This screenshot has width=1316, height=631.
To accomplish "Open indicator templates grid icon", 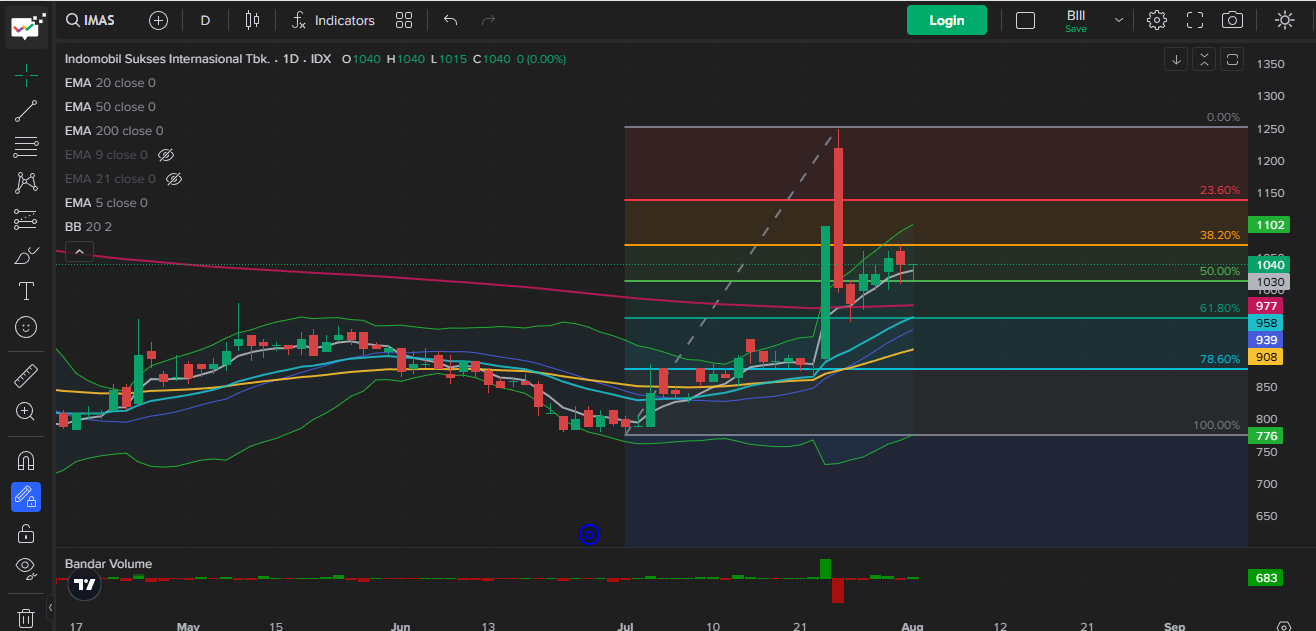I will pyautogui.click(x=404, y=20).
